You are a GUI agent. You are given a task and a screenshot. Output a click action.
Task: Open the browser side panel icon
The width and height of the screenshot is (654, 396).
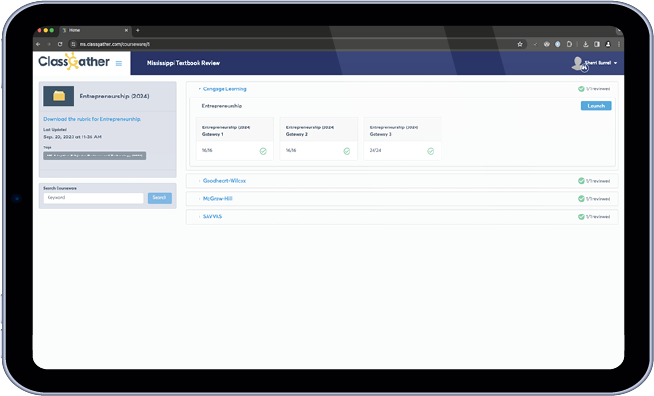click(x=597, y=44)
